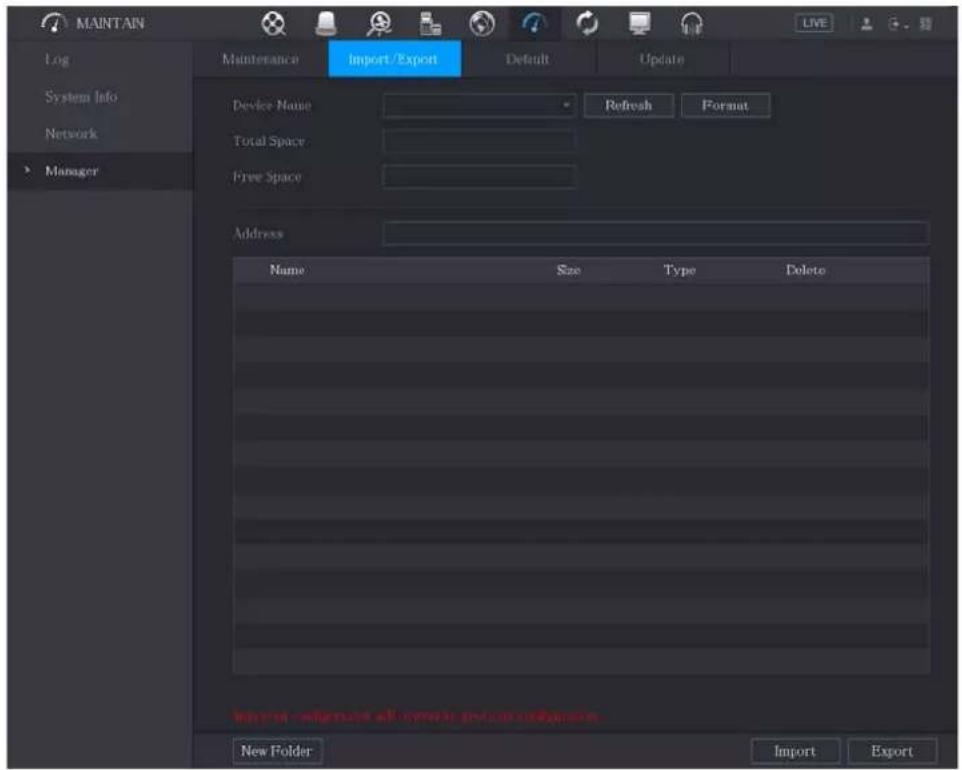
Task: Select the Import/Export tab
Action: 394,59
